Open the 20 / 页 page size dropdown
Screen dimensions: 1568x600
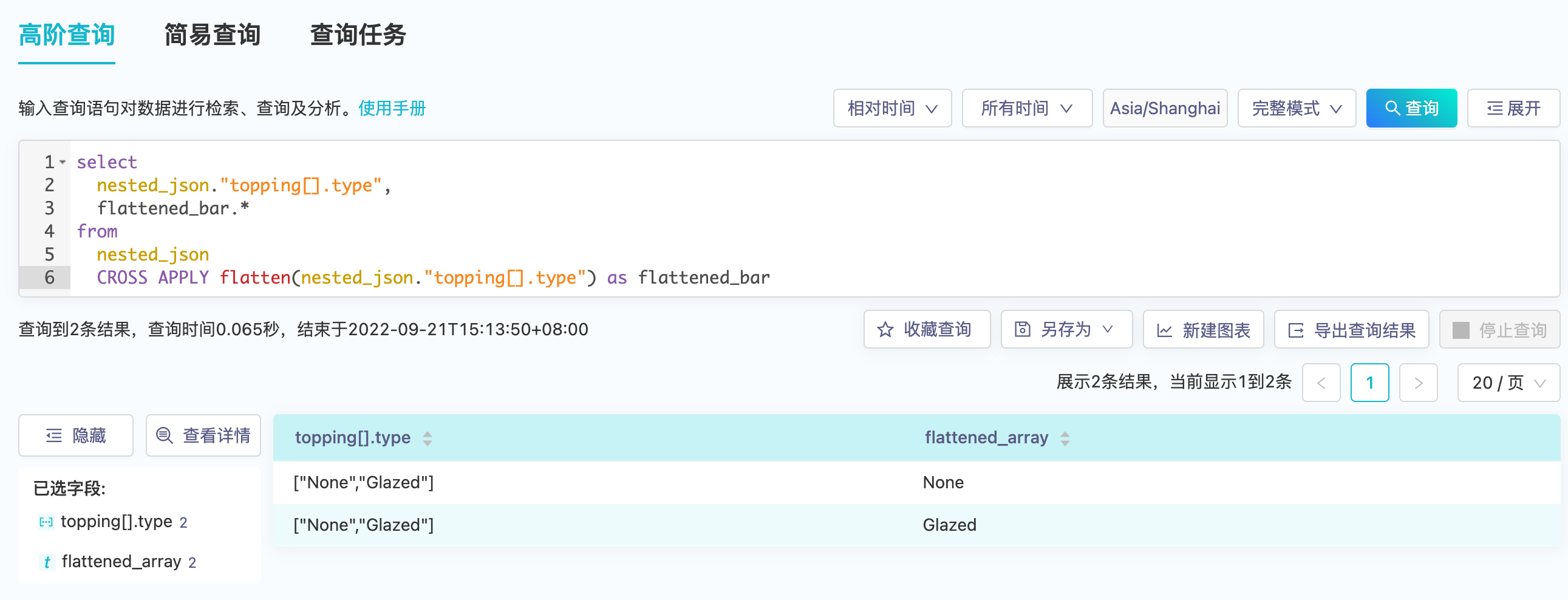tap(1508, 383)
